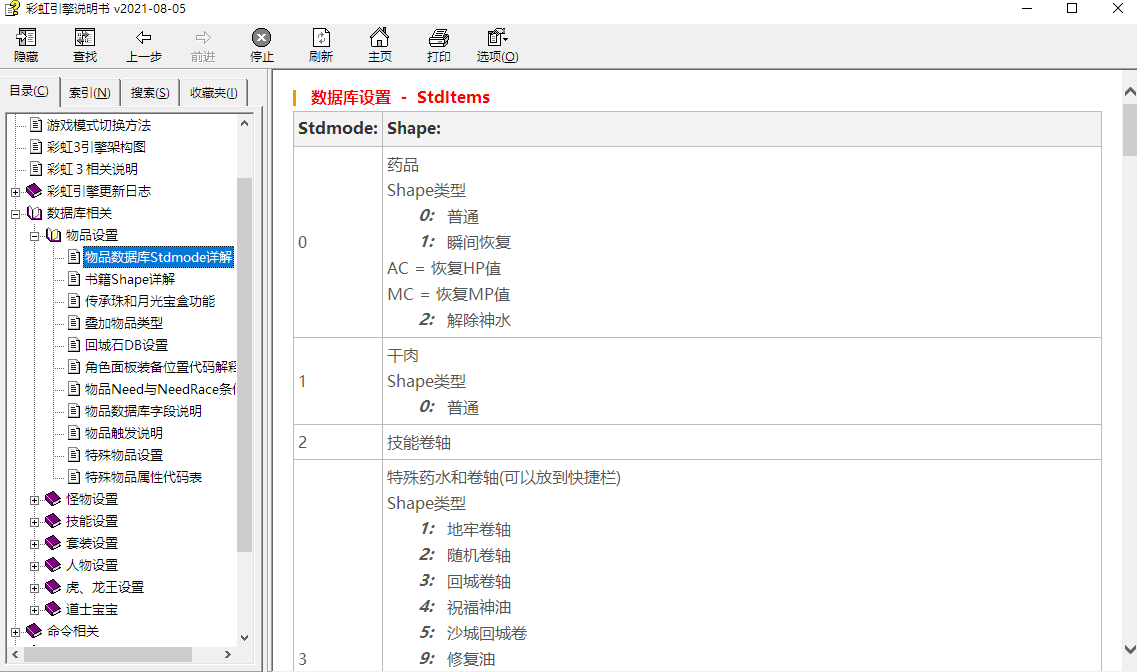The image size is (1137, 672).
Task: Expand the 彩虹引擎更新日志 book node
Action: coord(16,191)
